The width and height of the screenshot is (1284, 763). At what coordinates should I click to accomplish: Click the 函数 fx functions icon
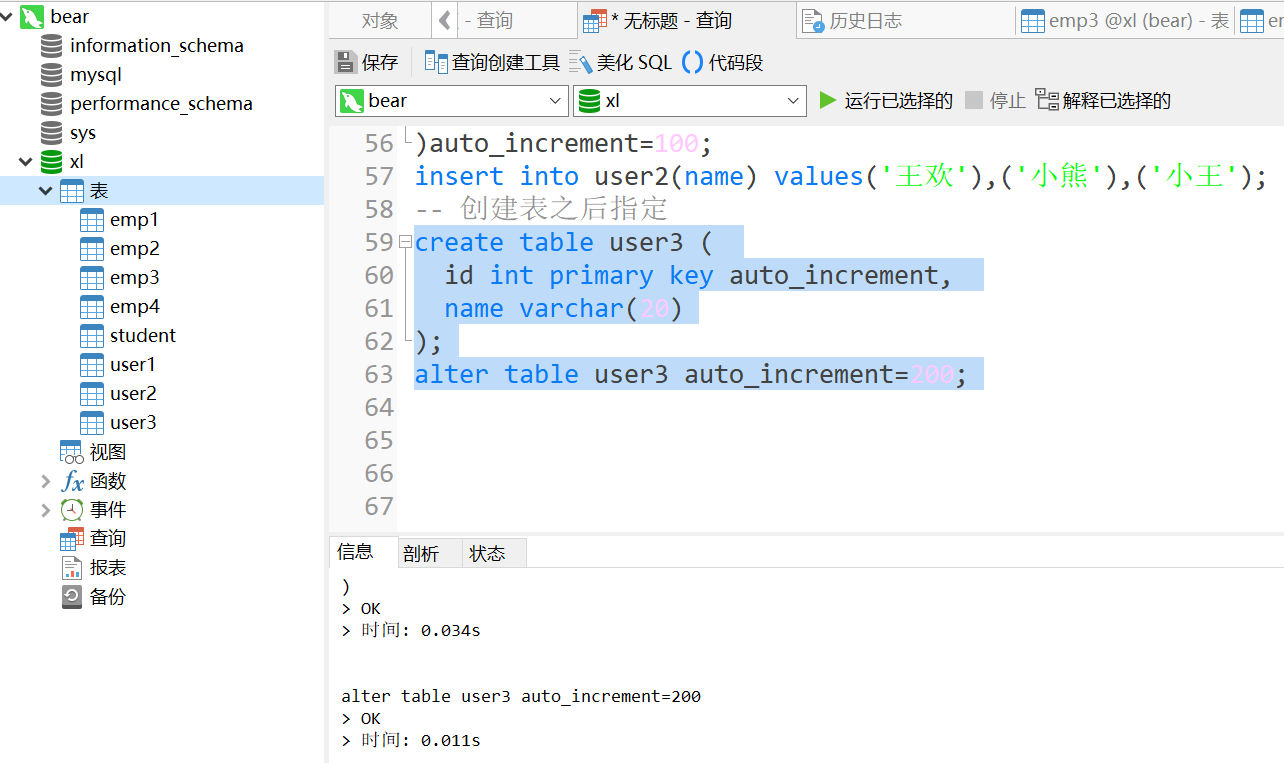[x=72, y=481]
